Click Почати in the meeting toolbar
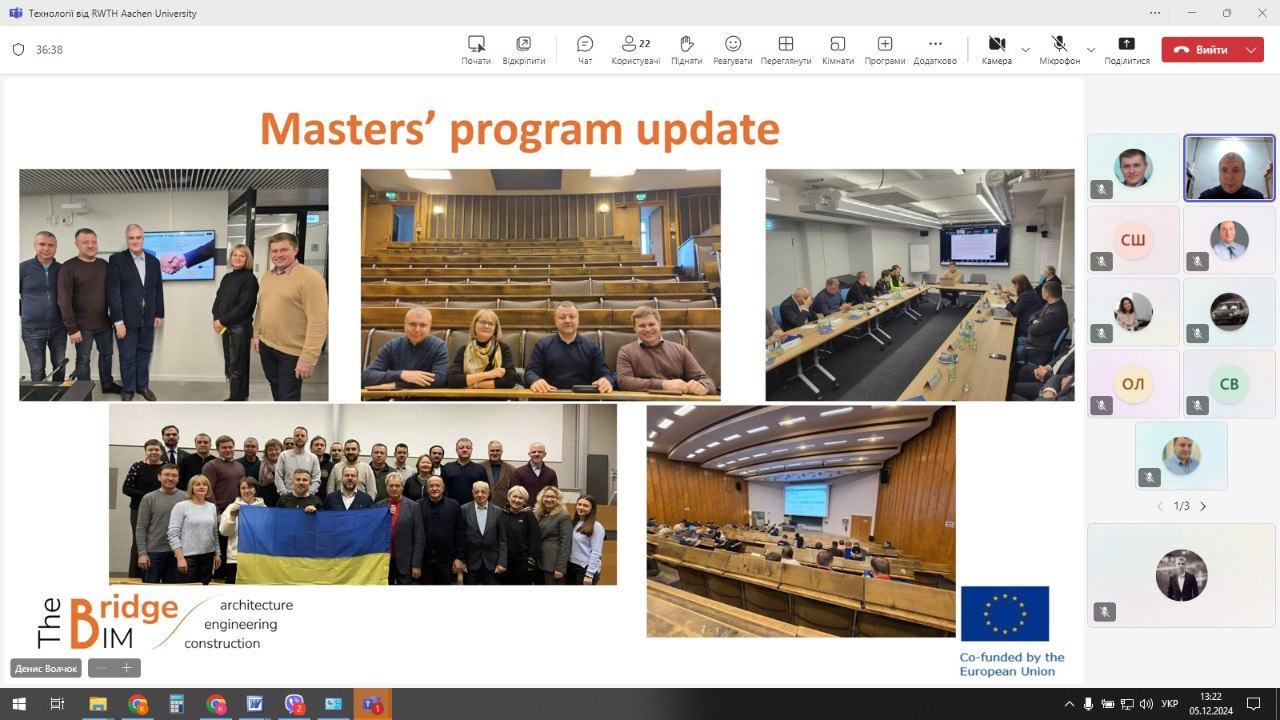Viewport: 1280px width, 720px height. click(x=476, y=50)
